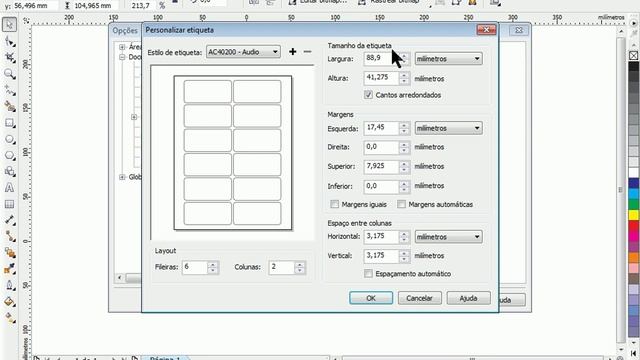Image resolution: width=640 pixels, height=360 pixels.
Task: Enable the Espaçamento automático checkbox
Action: [x=368, y=273]
